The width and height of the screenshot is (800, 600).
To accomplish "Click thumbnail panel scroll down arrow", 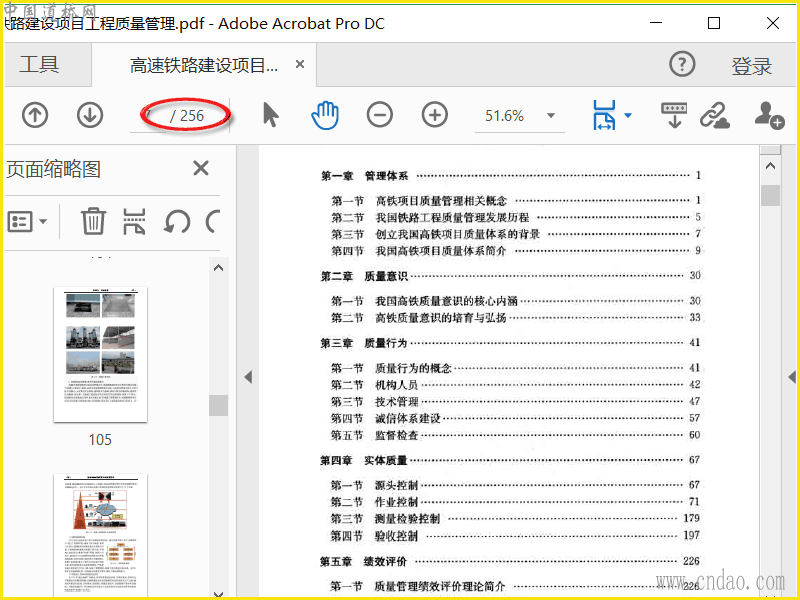I will tap(218, 594).
